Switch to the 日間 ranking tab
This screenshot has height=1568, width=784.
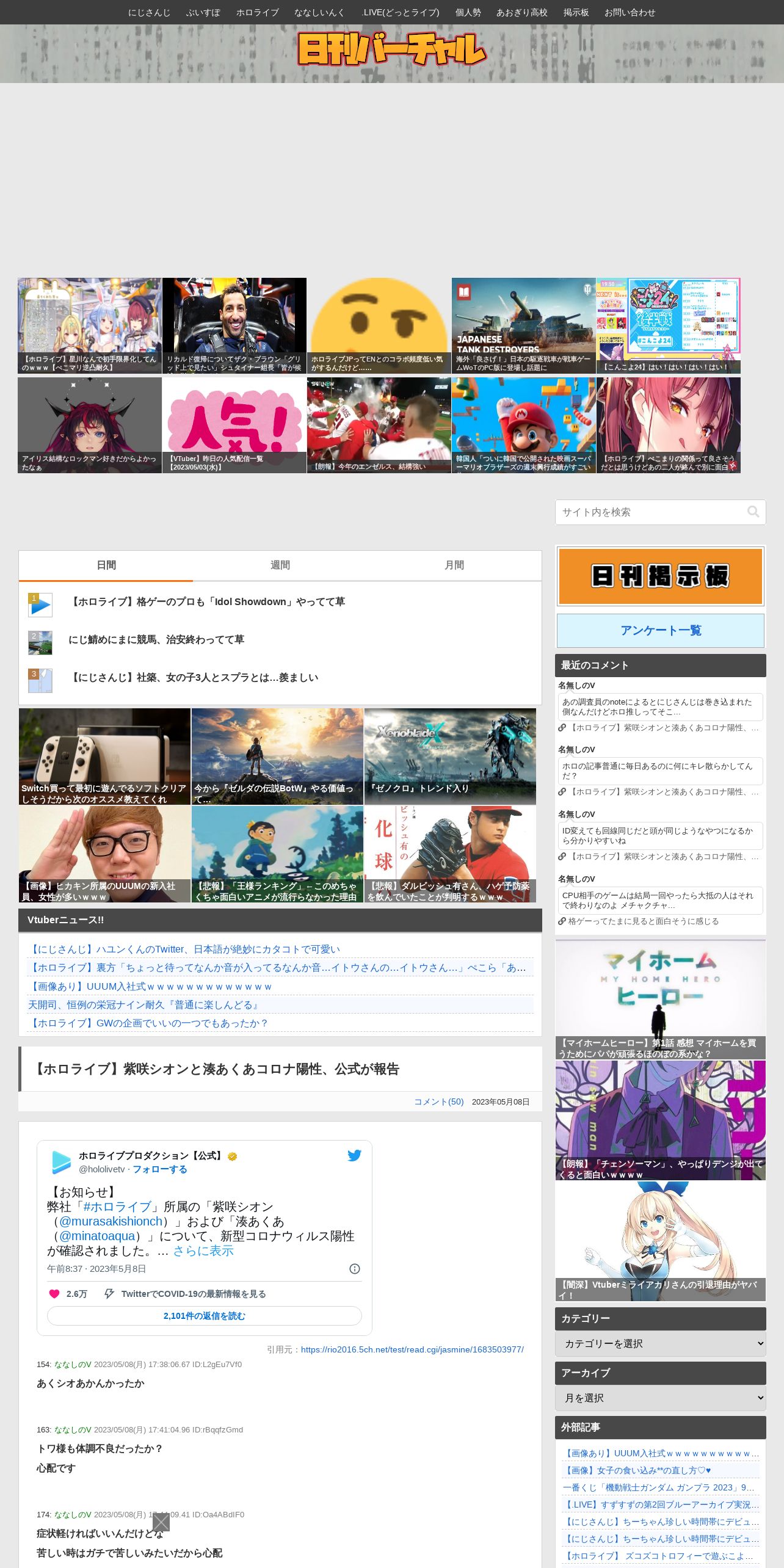(x=106, y=565)
